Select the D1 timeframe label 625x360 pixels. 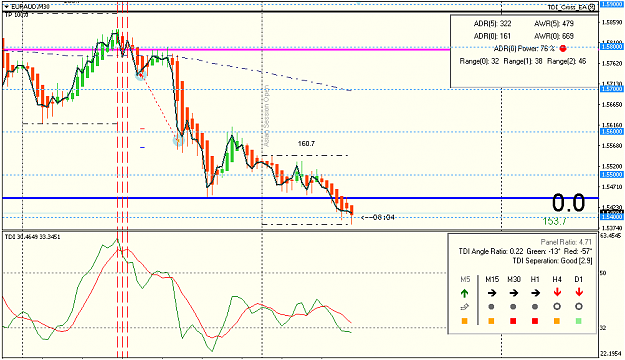click(579, 279)
